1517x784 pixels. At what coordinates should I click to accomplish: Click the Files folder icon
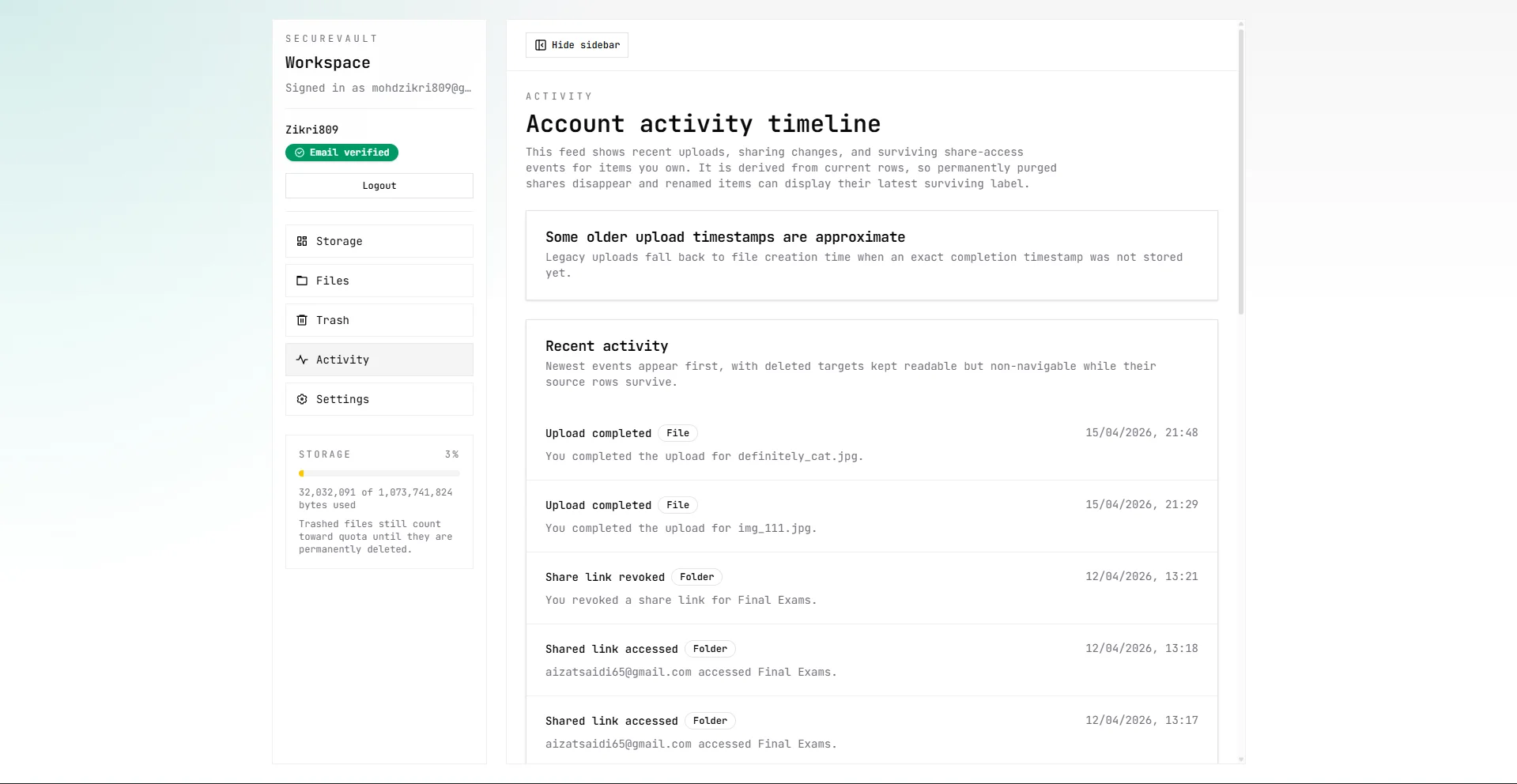(x=302, y=281)
